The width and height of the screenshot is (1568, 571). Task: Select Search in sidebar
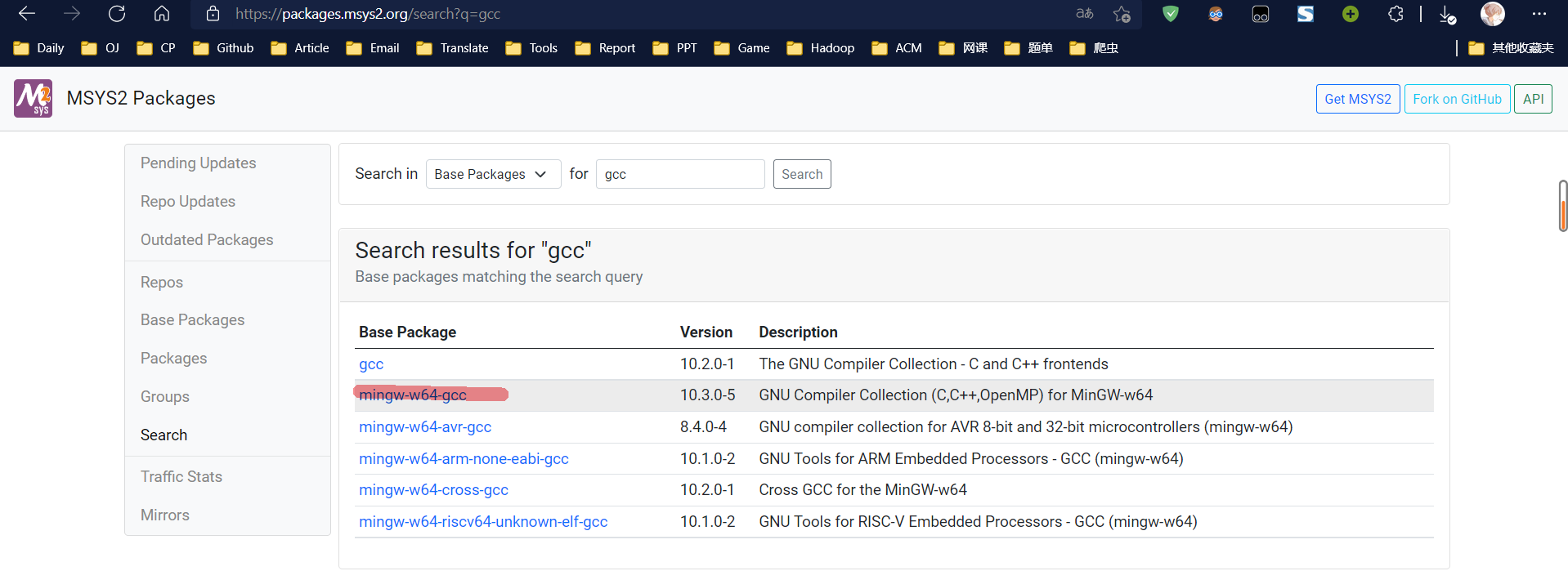tap(164, 435)
